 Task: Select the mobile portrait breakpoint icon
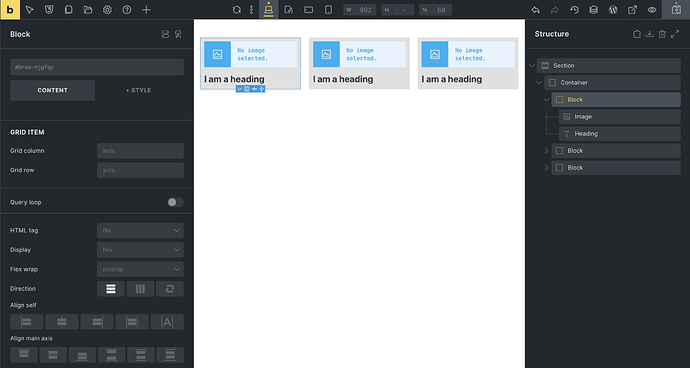click(x=328, y=10)
